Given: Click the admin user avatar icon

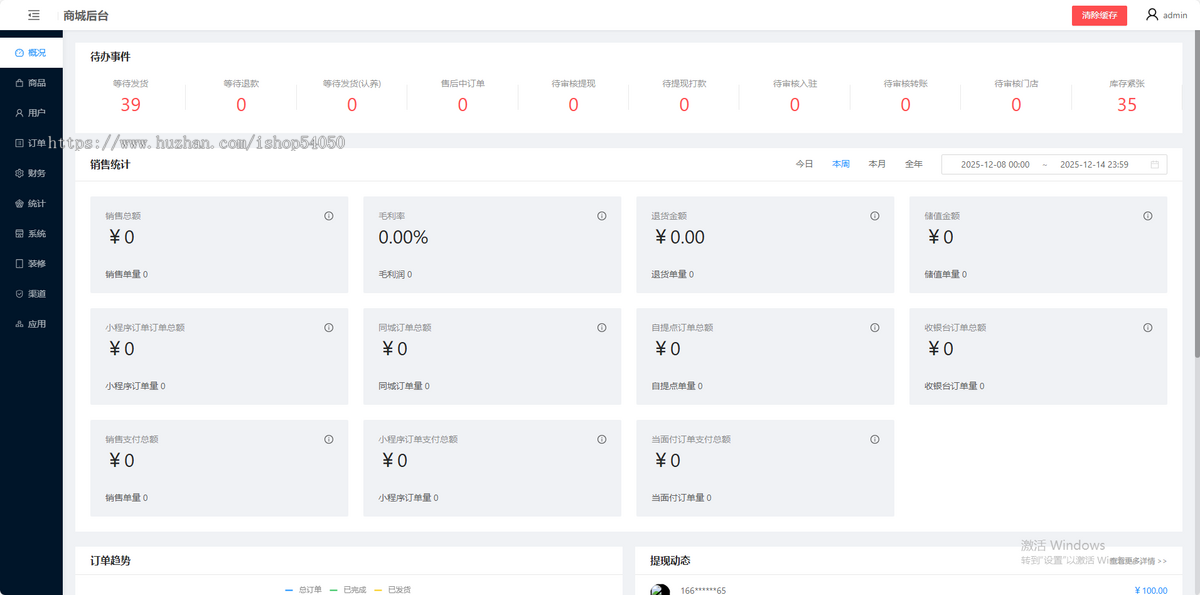Looking at the screenshot, I should (1152, 15).
